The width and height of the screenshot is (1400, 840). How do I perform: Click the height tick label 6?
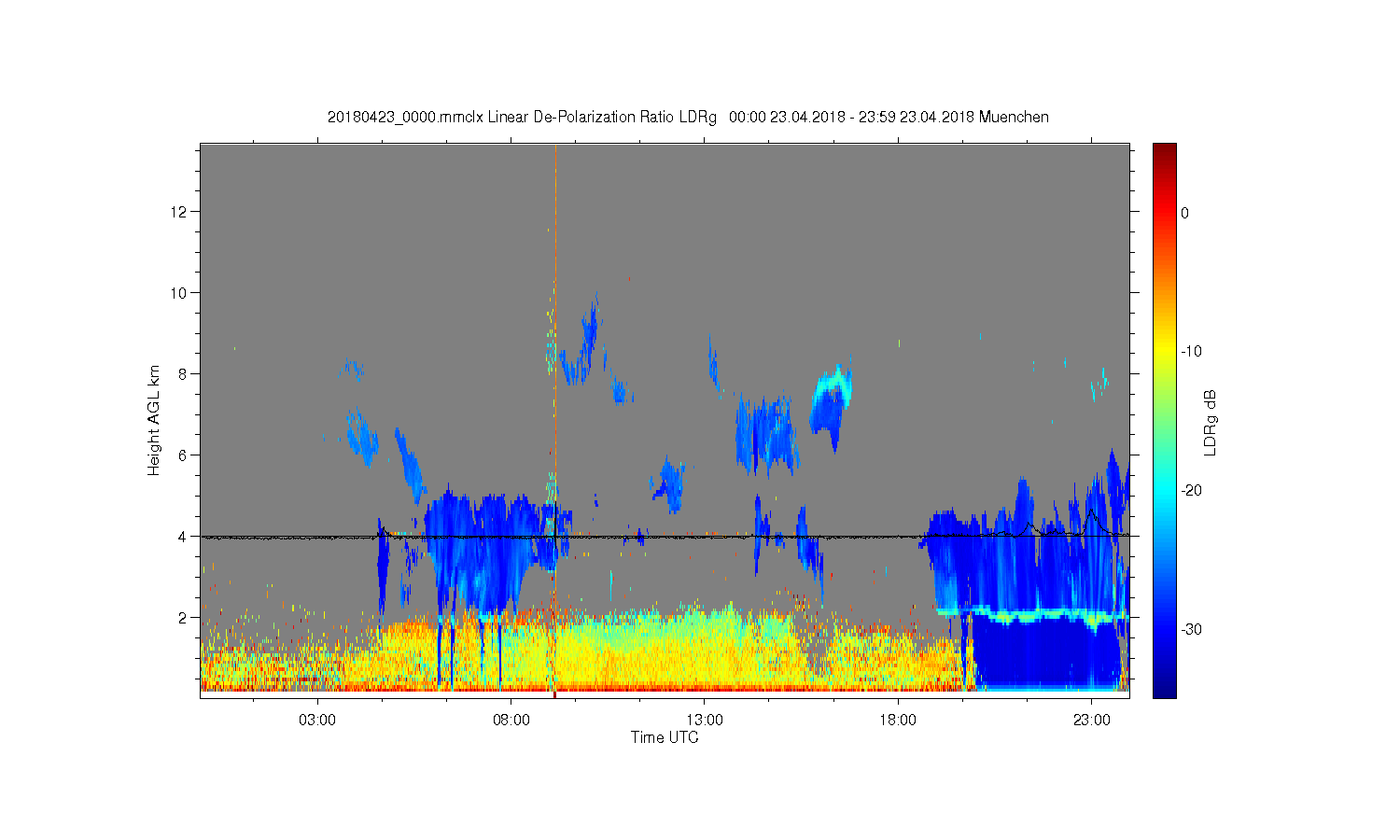pos(181,455)
